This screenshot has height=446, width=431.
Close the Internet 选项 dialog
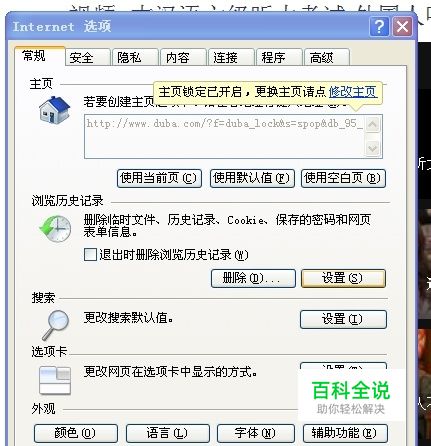pos(402,26)
